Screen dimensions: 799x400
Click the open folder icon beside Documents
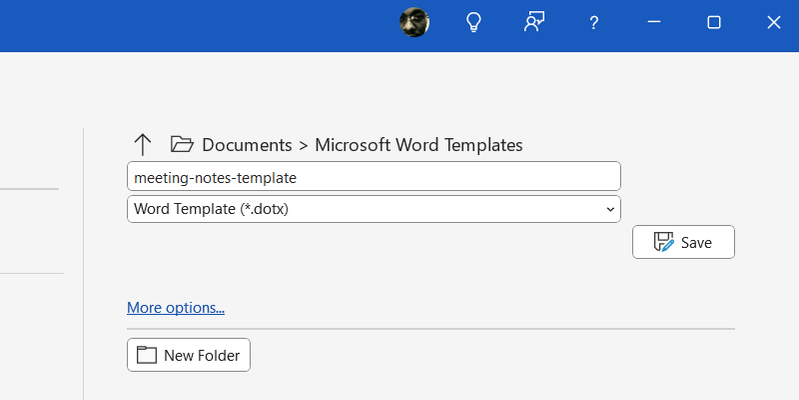pyautogui.click(x=181, y=144)
